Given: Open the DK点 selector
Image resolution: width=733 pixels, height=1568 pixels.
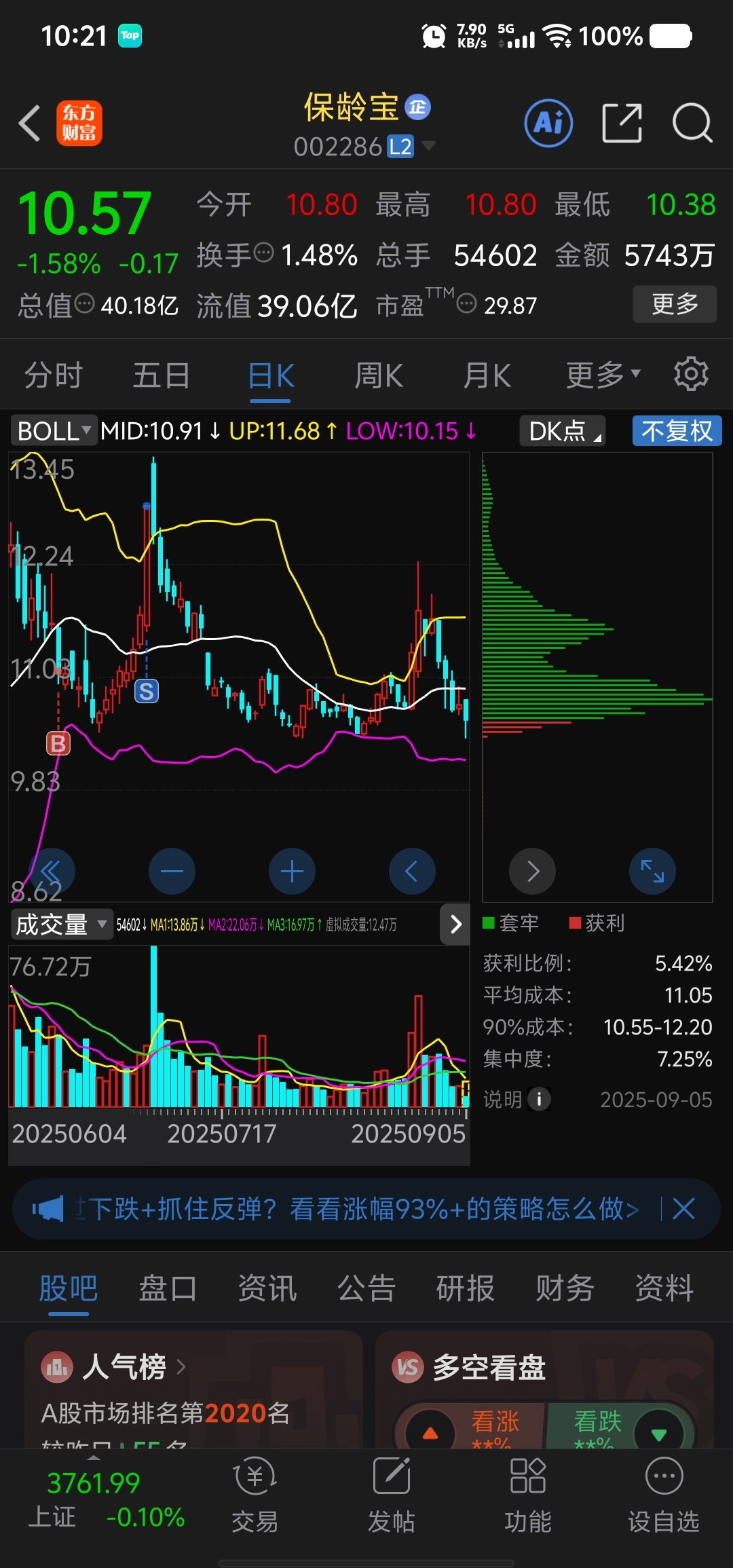Looking at the screenshot, I should pyautogui.click(x=563, y=430).
